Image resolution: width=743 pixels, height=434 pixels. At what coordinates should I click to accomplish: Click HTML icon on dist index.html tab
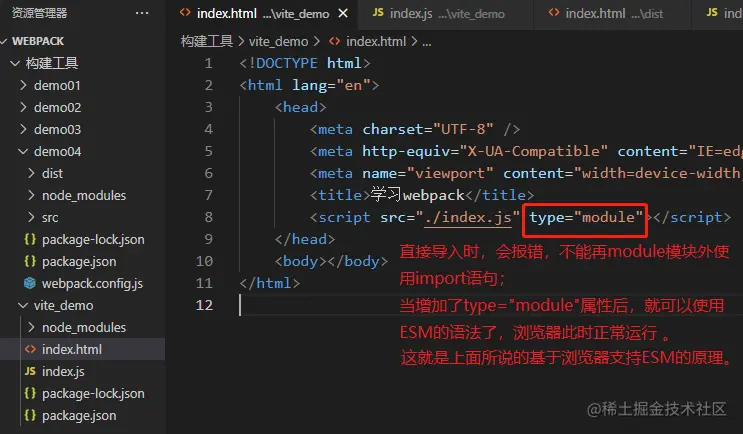pos(554,13)
